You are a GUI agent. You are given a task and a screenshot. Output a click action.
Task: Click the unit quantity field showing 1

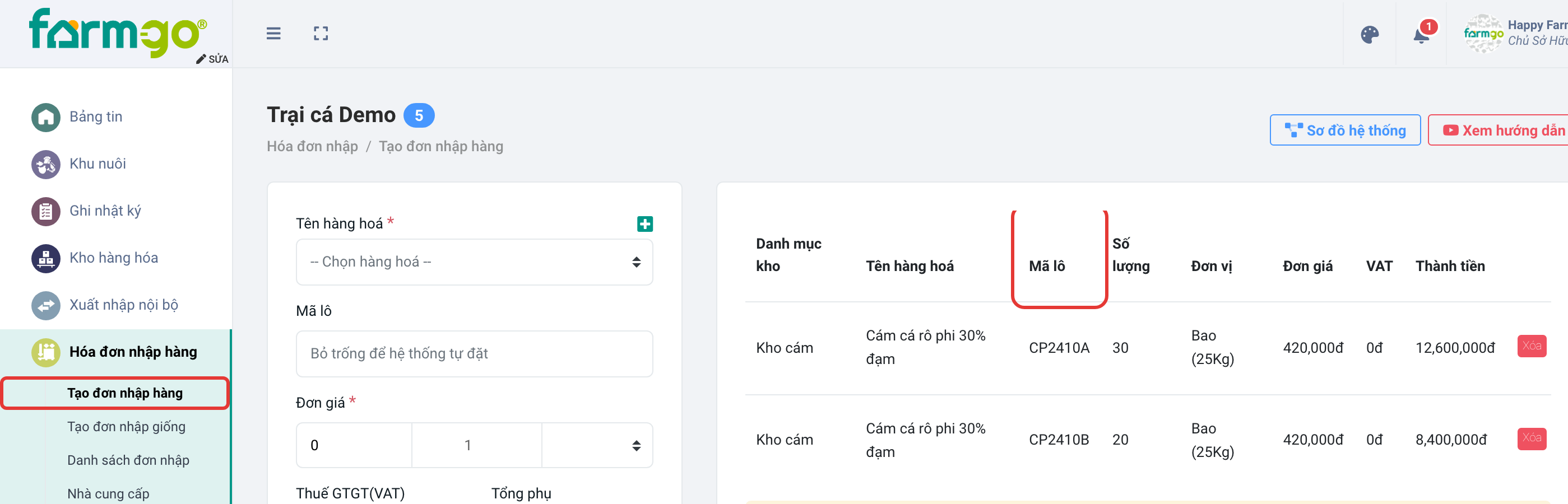pyautogui.click(x=476, y=445)
